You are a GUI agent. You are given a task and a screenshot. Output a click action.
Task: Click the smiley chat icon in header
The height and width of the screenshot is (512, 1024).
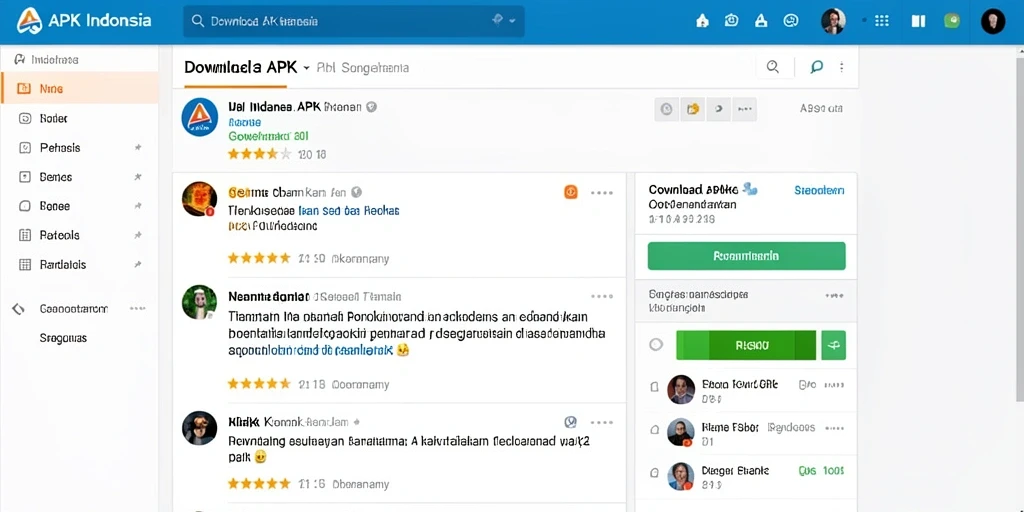pos(791,21)
